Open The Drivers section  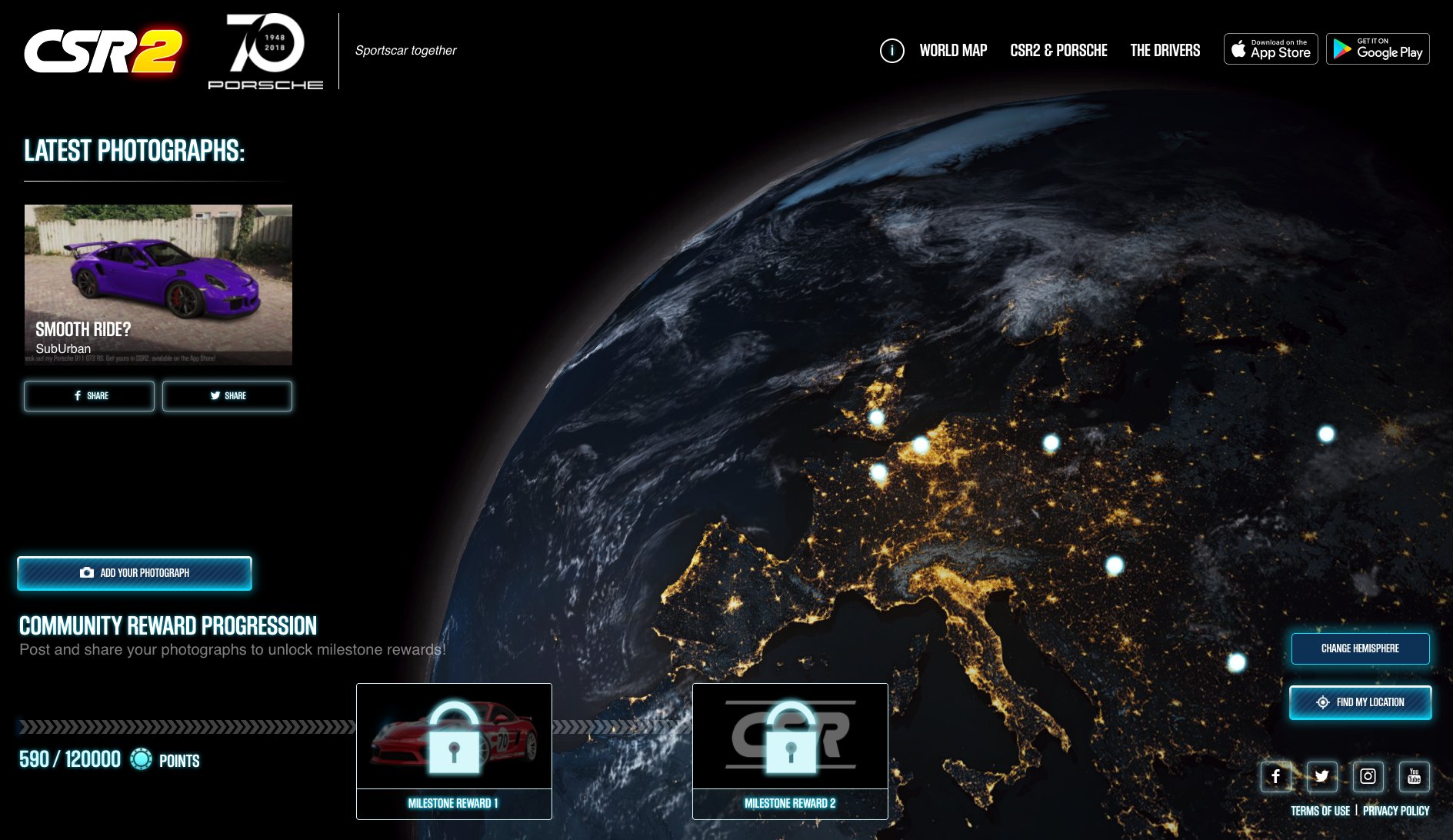[1165, 51]
